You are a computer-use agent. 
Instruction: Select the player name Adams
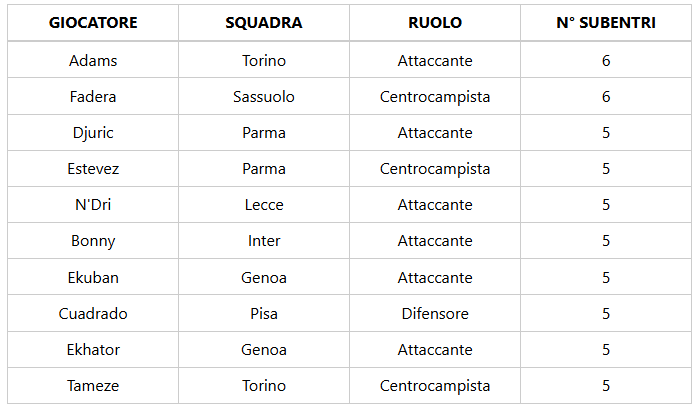pos(93,61)
